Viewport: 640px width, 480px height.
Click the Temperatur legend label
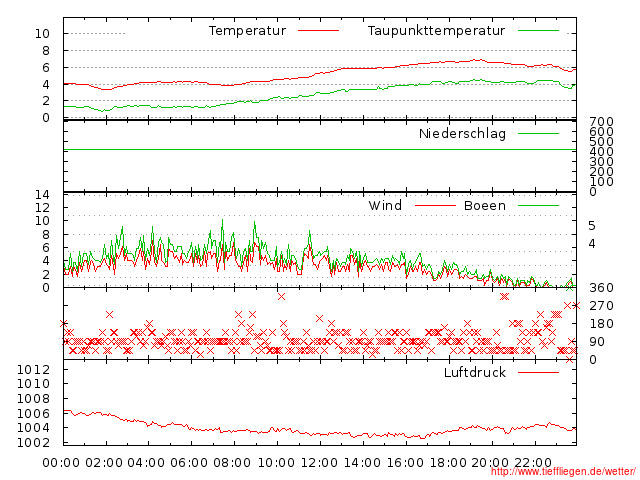247,31
